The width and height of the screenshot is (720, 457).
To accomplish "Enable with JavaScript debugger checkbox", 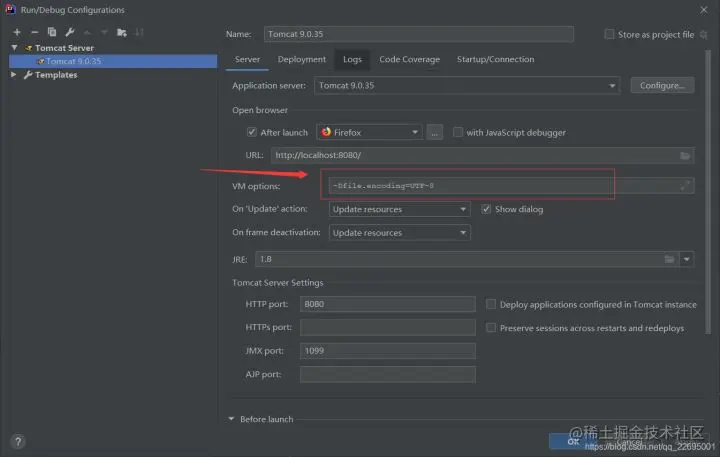I will click(458, 132).
